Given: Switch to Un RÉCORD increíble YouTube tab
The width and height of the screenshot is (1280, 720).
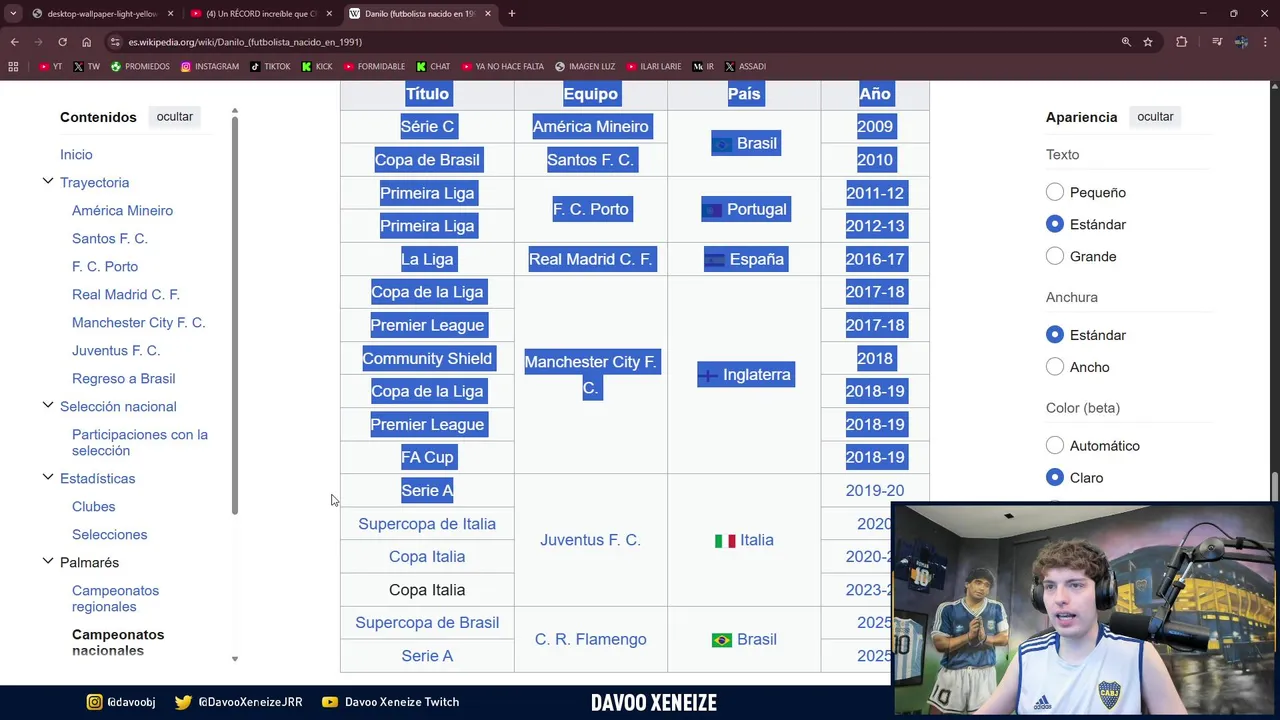Looking at the screenshot, I should coord(260,14).
